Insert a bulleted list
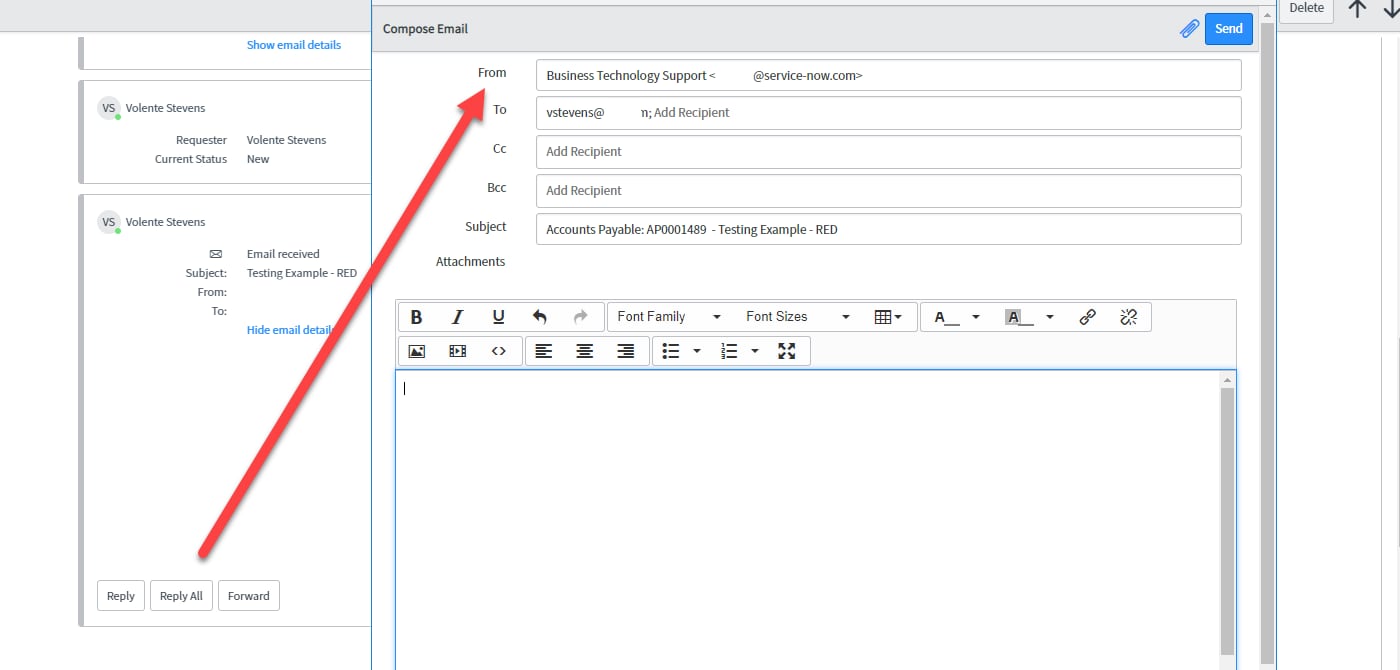The image size is (1400, 670). point(671,351)
